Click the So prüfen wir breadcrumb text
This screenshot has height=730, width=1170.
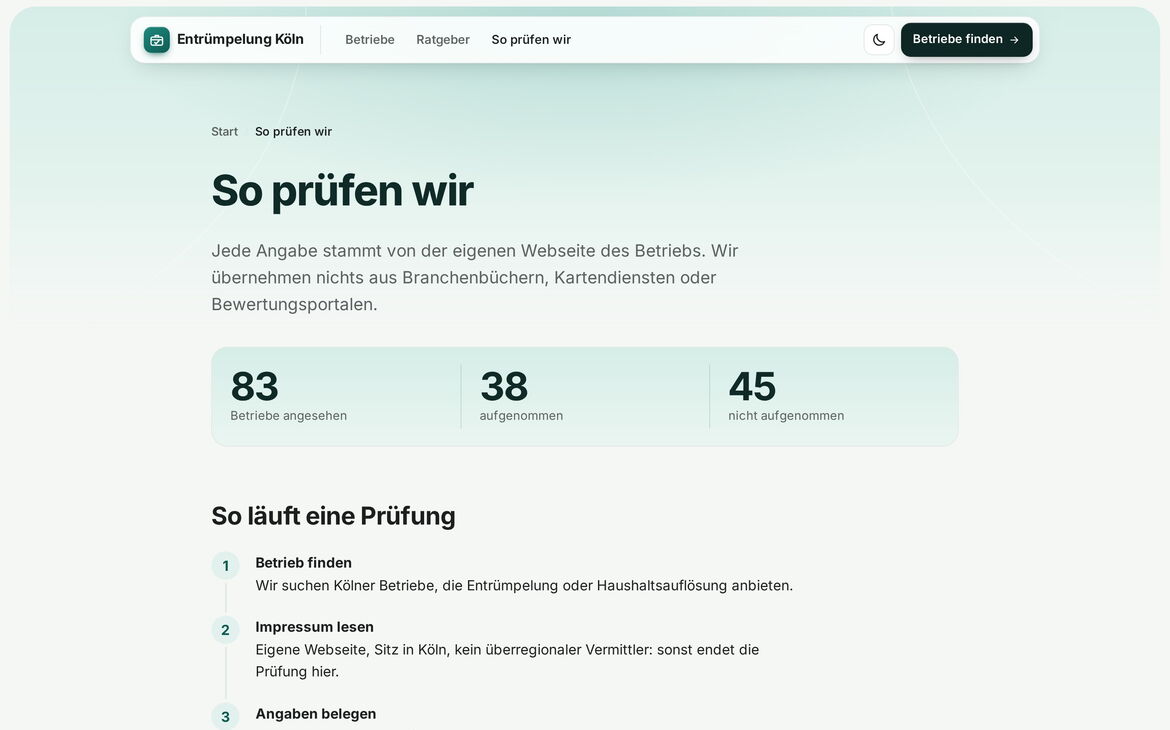[x=293, y=131]
